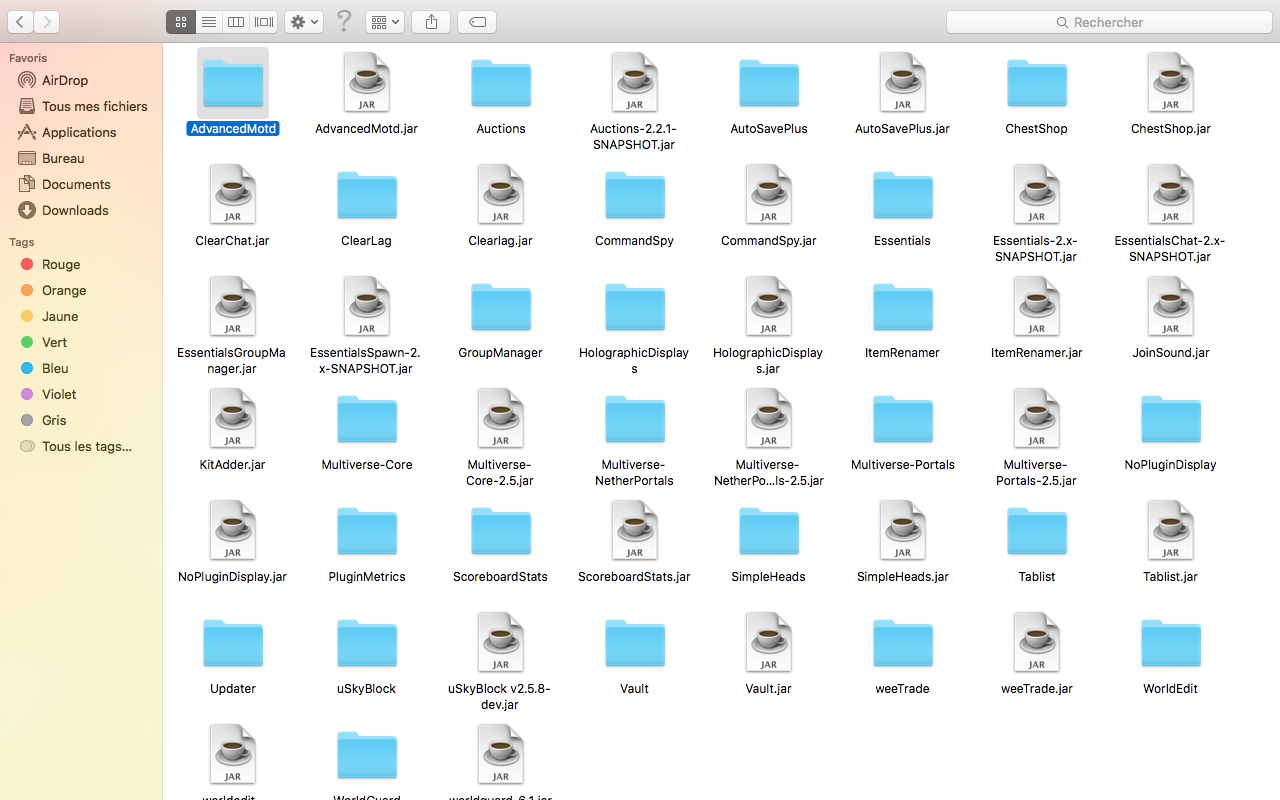Select the Auctions folder
The width and height of the screenshot is (1280, 800).
click(501, 83)
